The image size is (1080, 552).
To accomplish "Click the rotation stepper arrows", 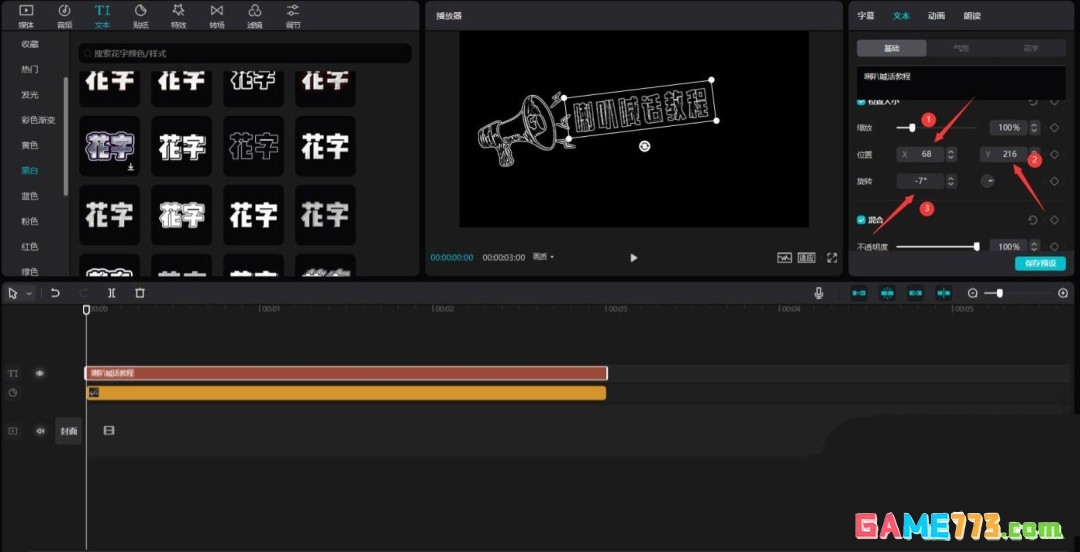I will click(951, 181).
